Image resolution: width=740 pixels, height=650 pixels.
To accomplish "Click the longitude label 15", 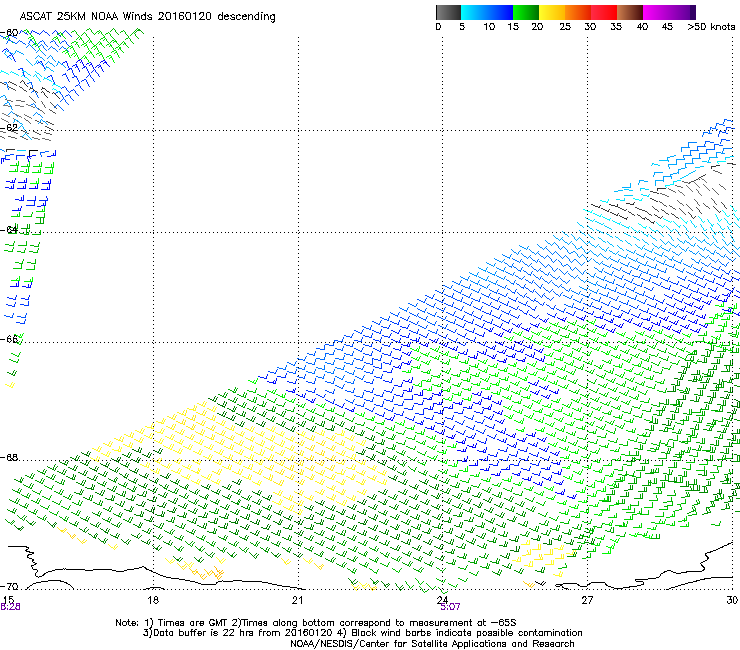I will [8, 600].
